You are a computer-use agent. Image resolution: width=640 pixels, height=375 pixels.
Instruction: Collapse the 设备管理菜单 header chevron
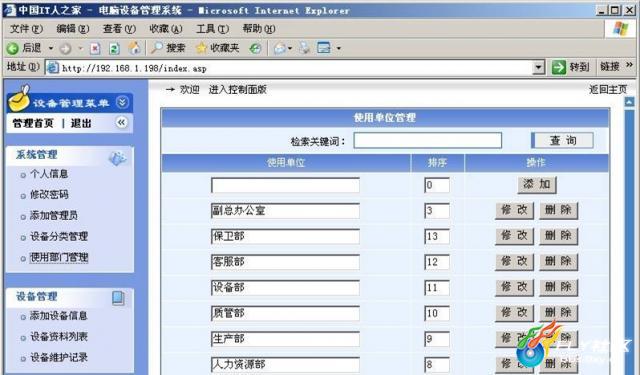pyautogui.click(x=122, y=102)
